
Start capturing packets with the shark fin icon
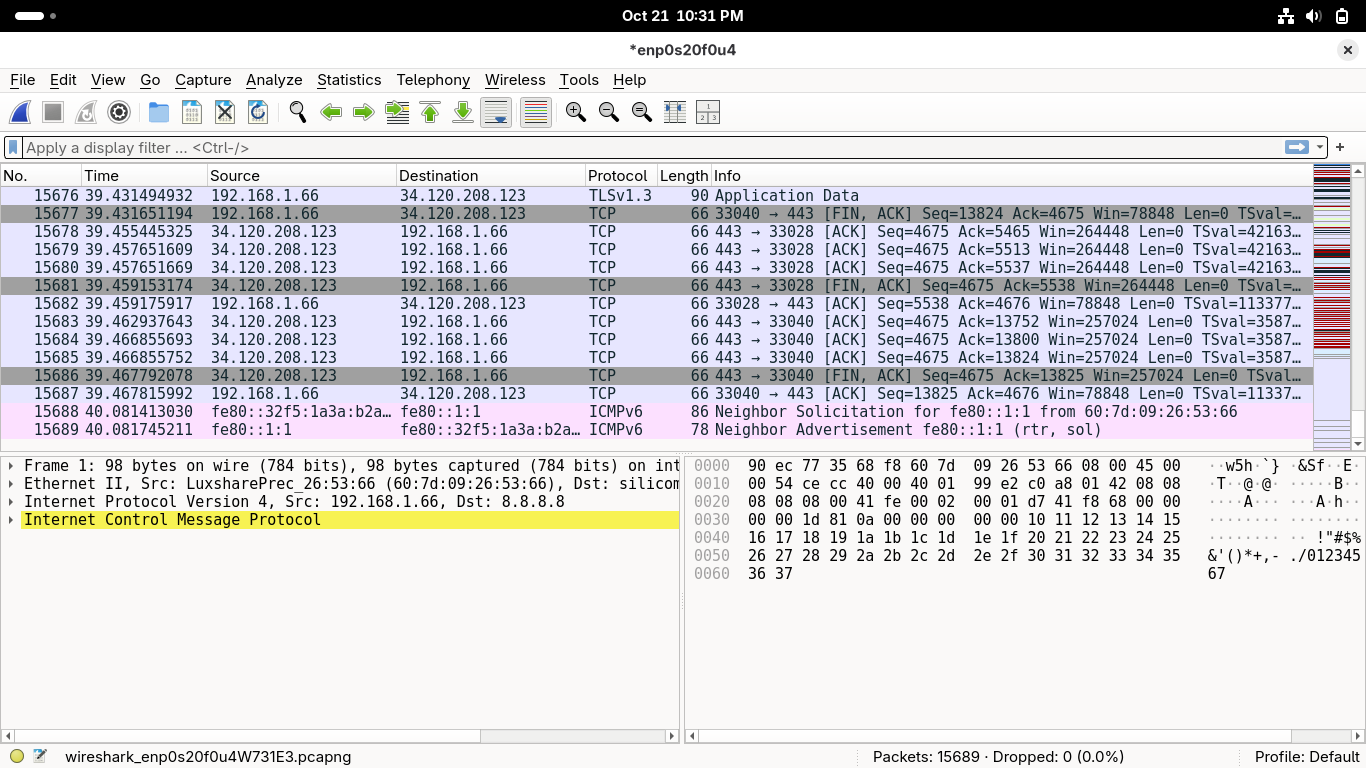[20, 113]
